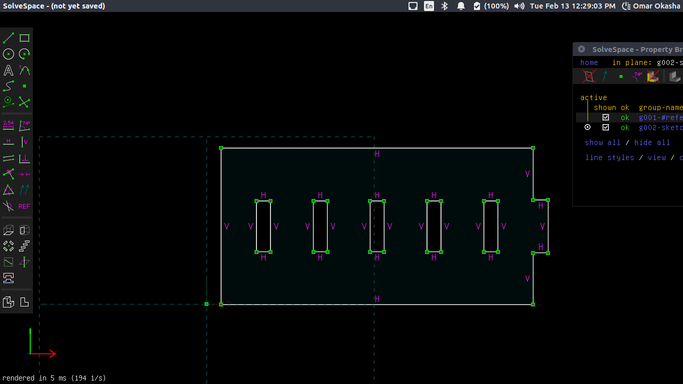The image size is (683, 384).
Task: Toggle show points in Property Browser
Action: [621, 77]
